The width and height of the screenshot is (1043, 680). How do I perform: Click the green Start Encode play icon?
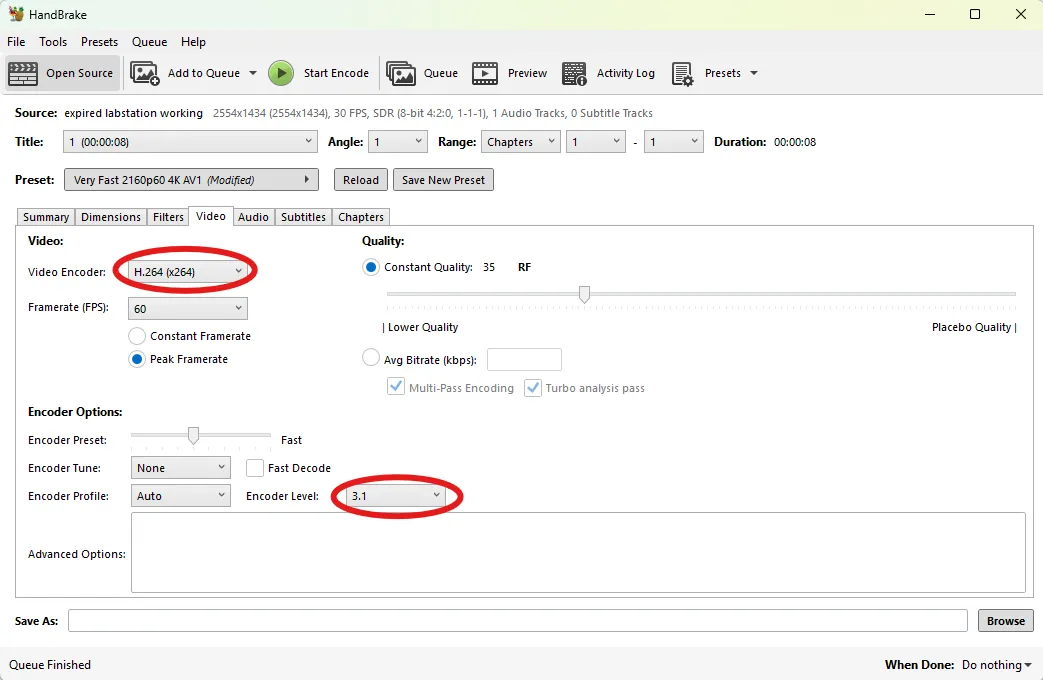[x=281, y=73]
